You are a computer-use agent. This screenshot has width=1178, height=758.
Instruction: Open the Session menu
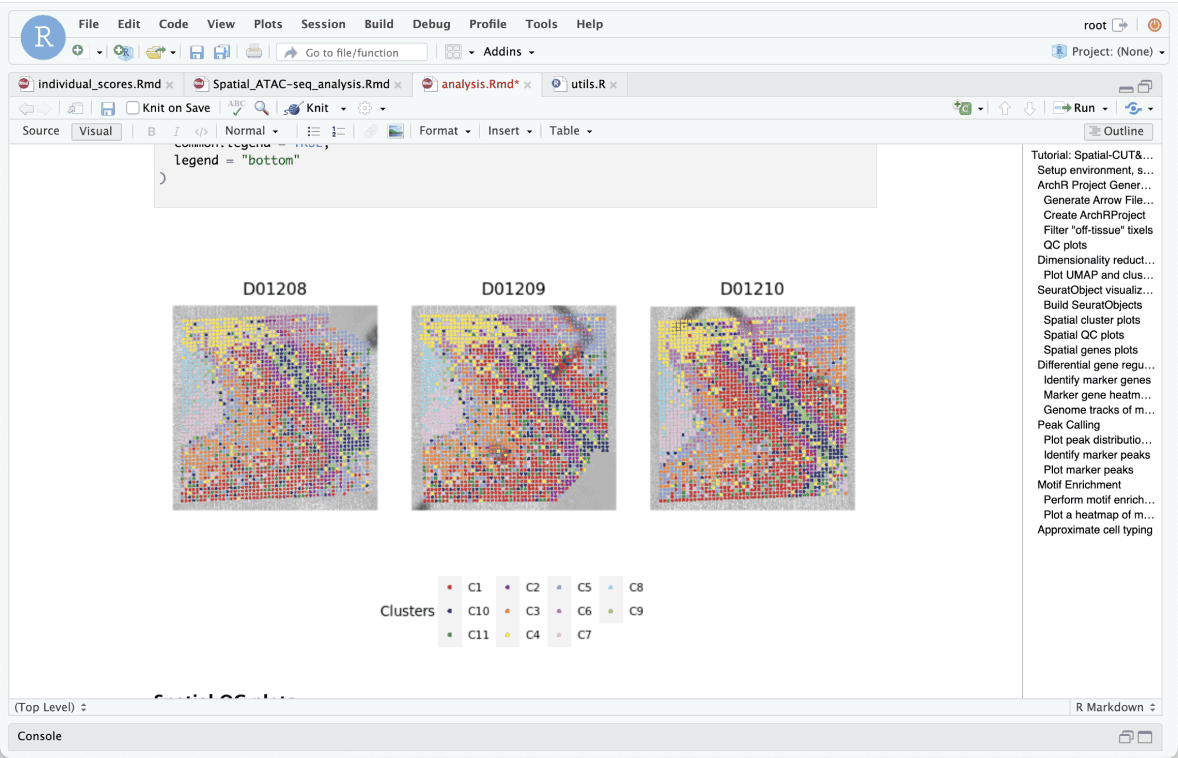[323, 24]
